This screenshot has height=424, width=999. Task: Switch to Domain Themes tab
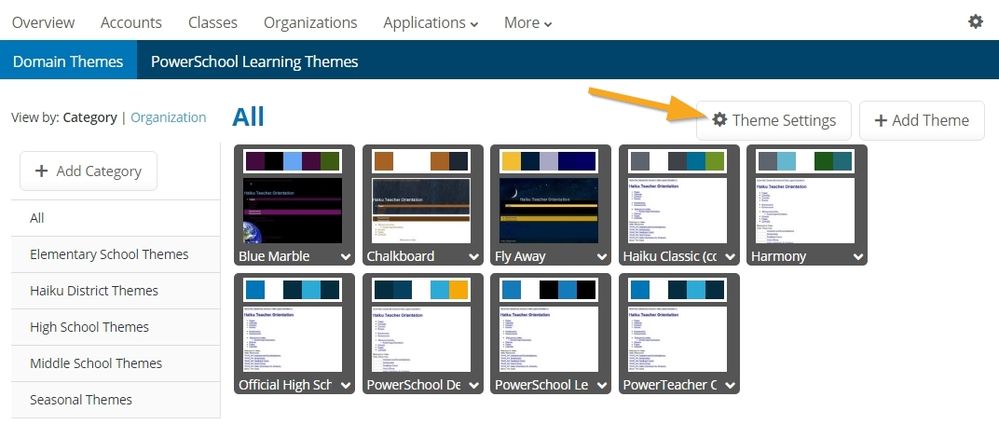click(68, 61)
